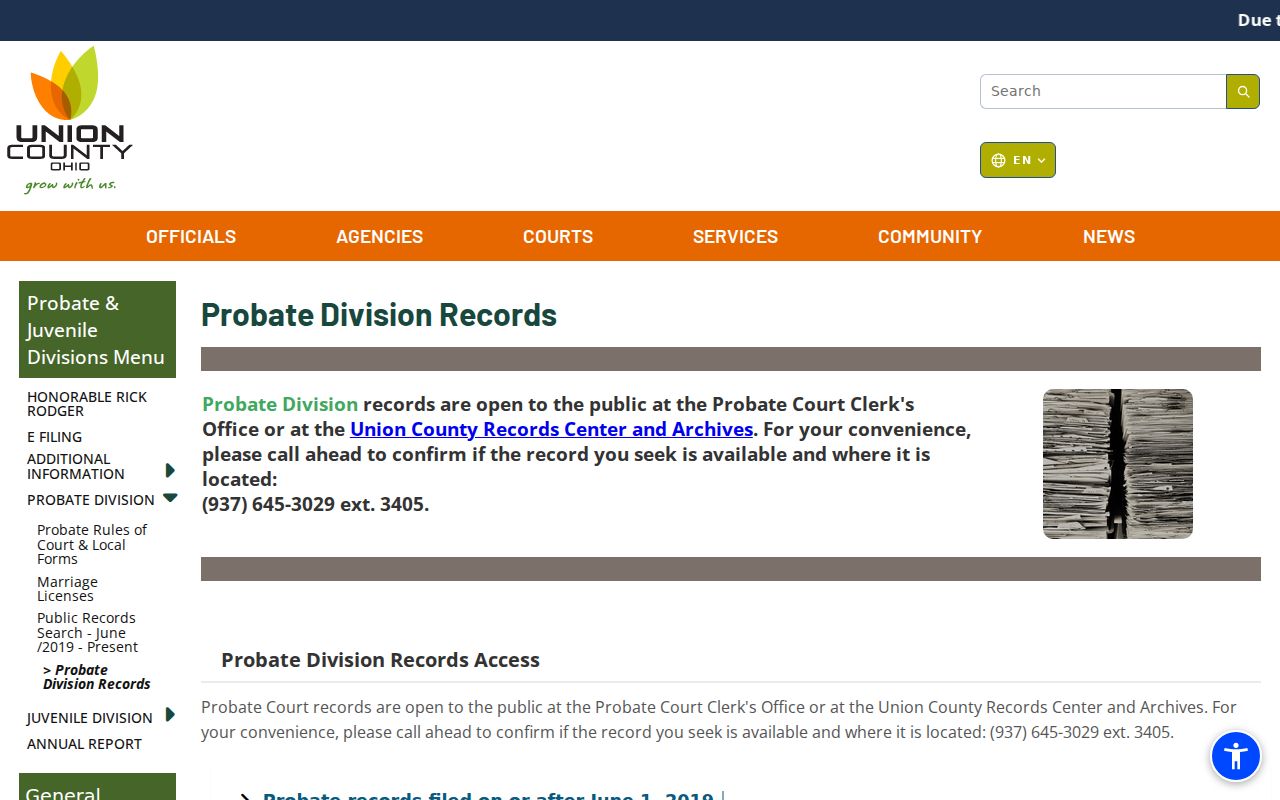Click the Juvenile Division sidebar link

point(90,718)
